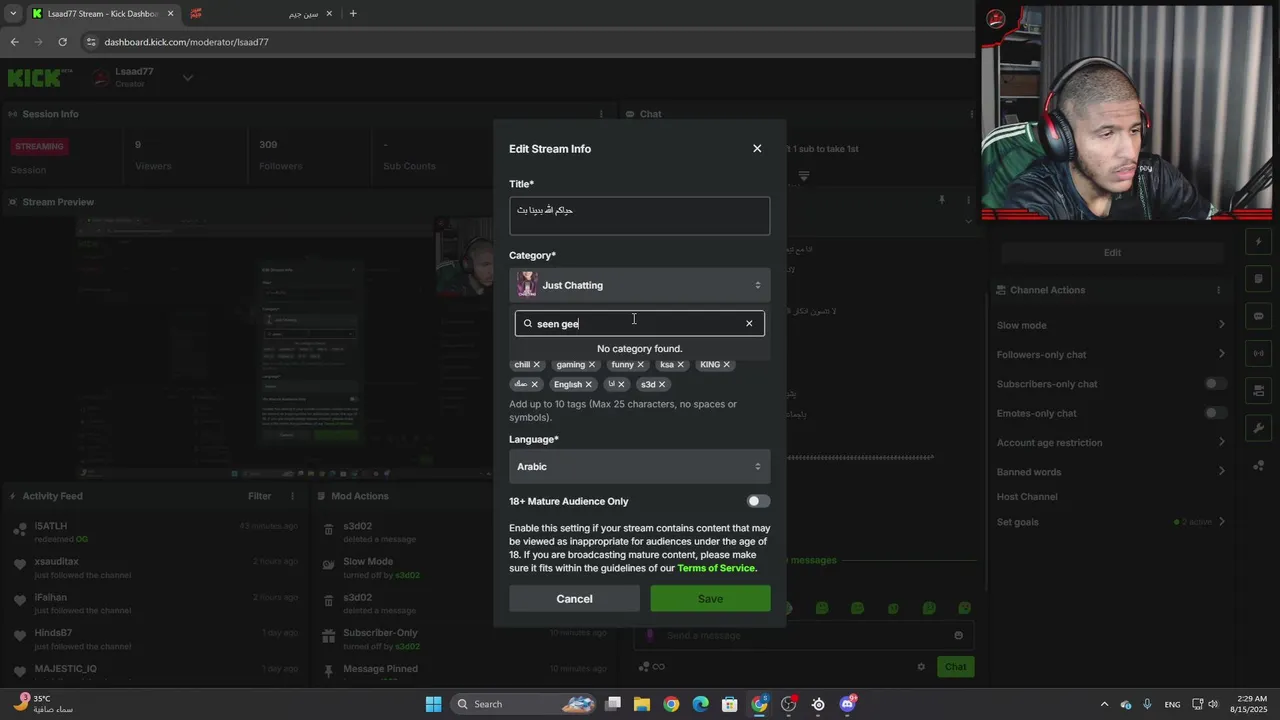1280x720 pixels.
Task: Click the lightning bolt sidebar icon
Action: click(x=1259, y=242)
